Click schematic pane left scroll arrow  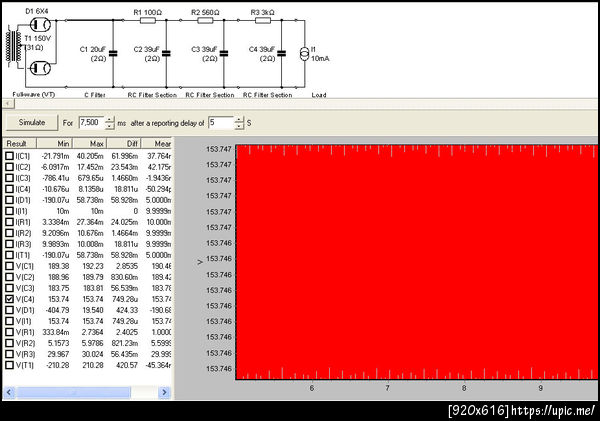(8, 103)
